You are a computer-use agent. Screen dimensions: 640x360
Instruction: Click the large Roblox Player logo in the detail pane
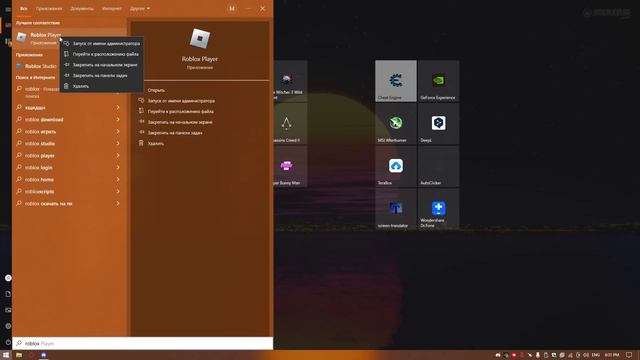[x=200, y=39]
